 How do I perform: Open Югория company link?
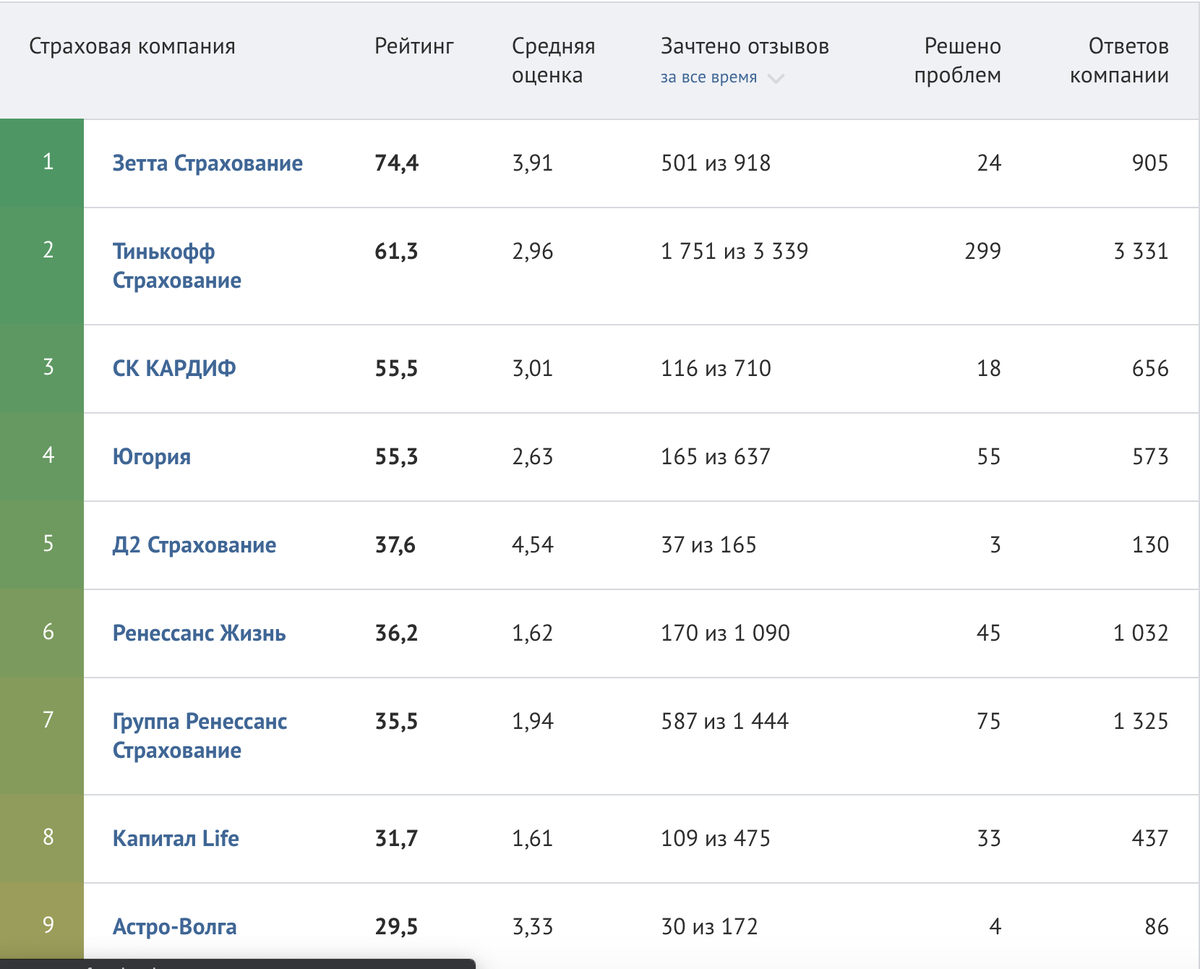(152, 457)
